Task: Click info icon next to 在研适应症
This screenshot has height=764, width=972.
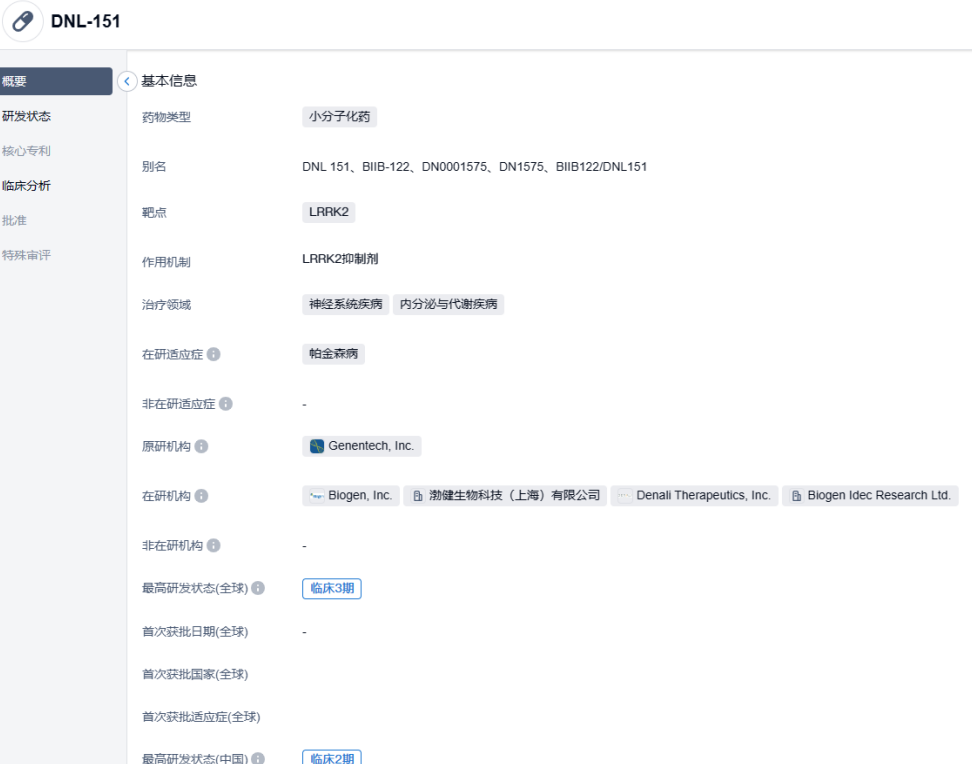Action: 214,355
